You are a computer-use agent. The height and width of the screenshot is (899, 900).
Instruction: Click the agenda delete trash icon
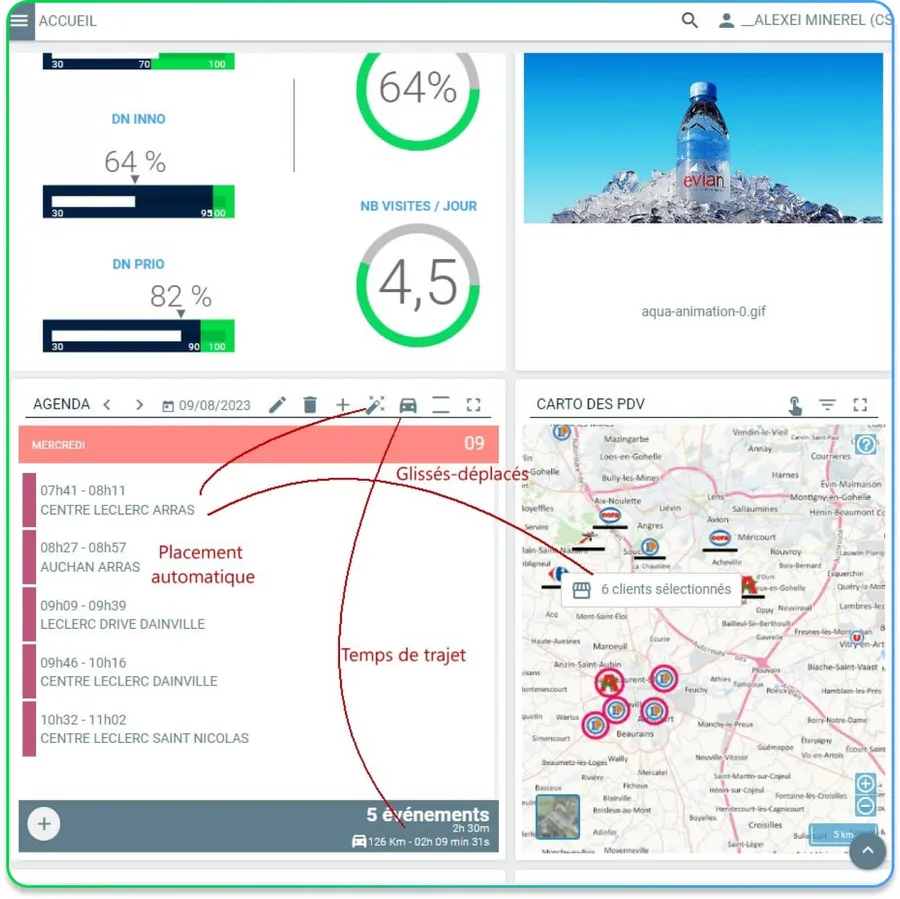310,405
